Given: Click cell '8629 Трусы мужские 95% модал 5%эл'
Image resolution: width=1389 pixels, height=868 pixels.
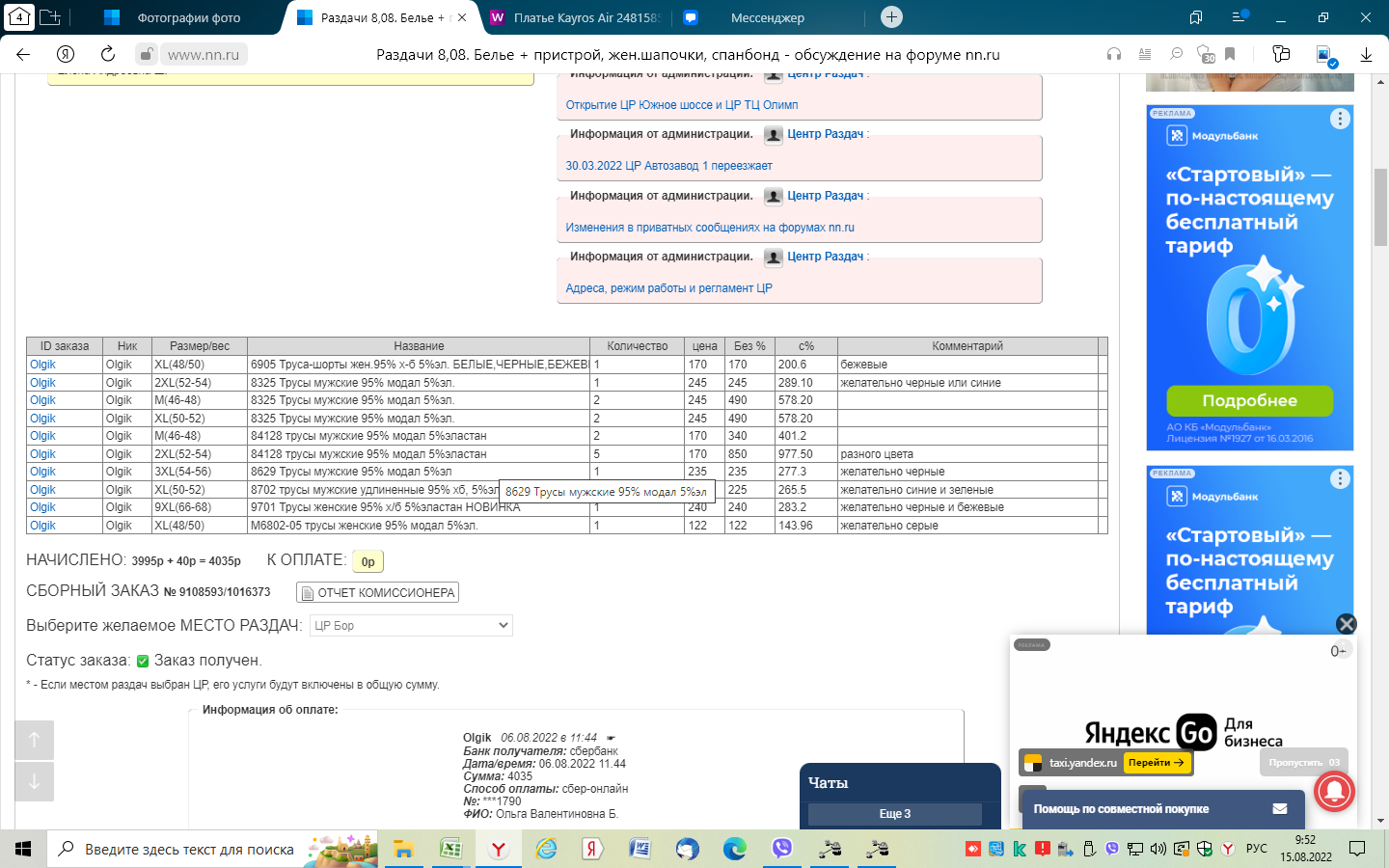Looking at the screenshot, I should 419,472.
